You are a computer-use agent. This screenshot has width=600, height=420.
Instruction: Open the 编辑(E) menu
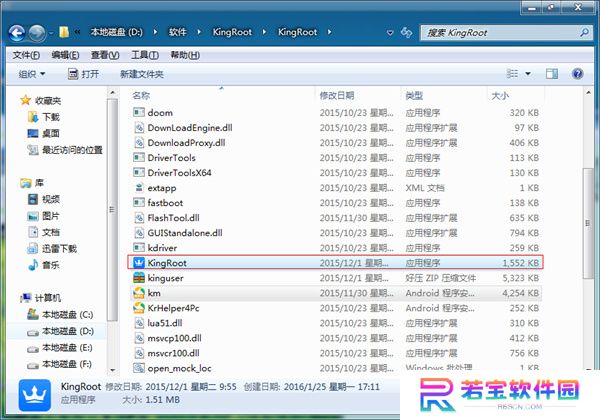pos(65,55)
